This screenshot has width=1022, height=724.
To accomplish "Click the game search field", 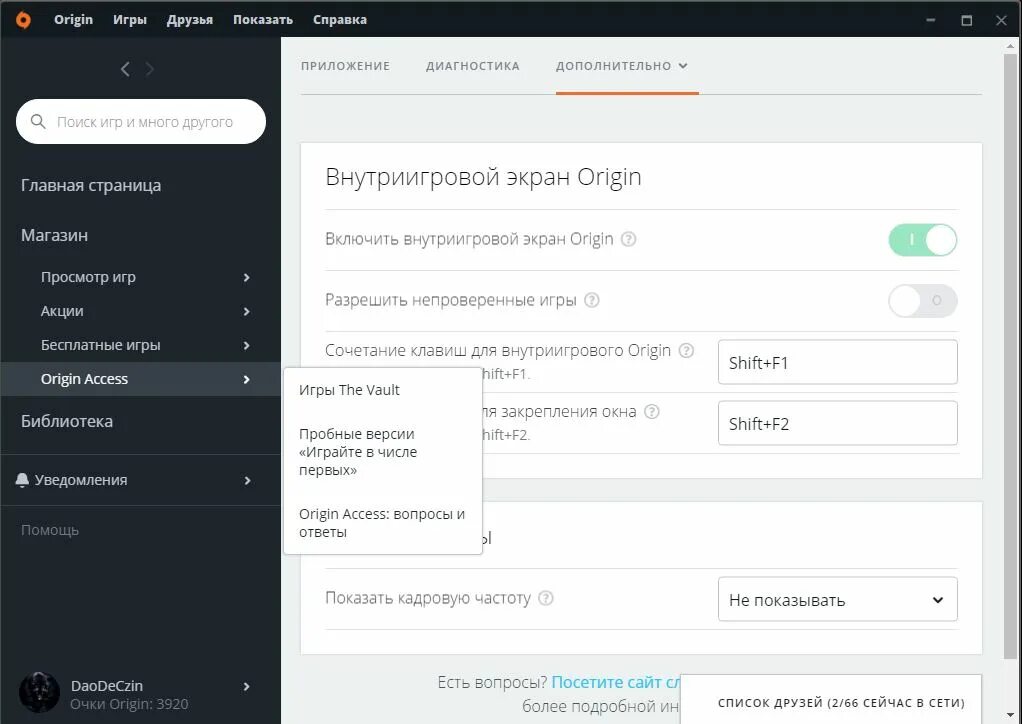I will point(141,122).
